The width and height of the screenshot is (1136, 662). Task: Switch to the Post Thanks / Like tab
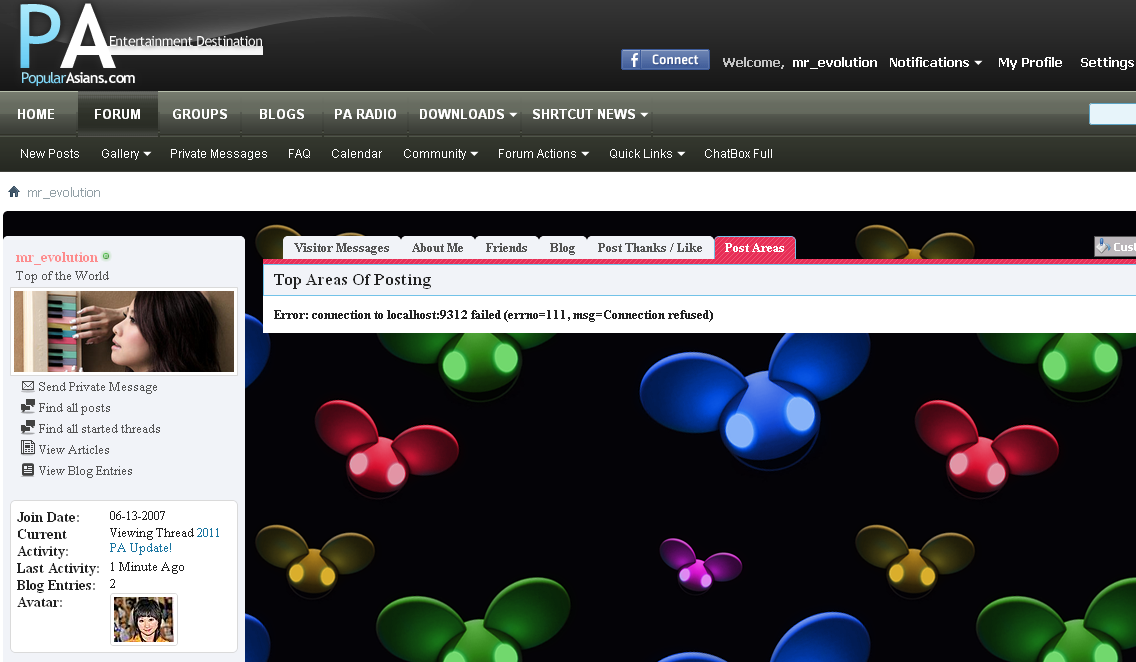tap(650, 248)
